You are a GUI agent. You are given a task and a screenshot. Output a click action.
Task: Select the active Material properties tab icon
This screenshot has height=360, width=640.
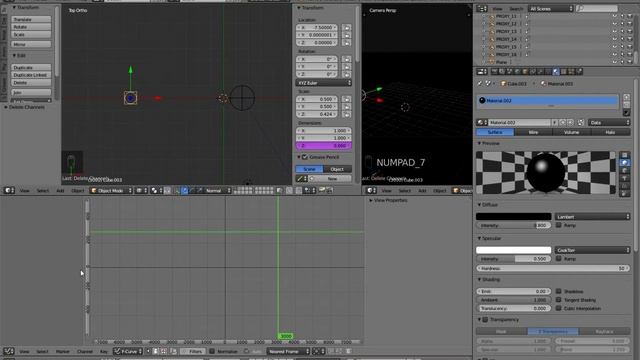(x=556, y=71)
